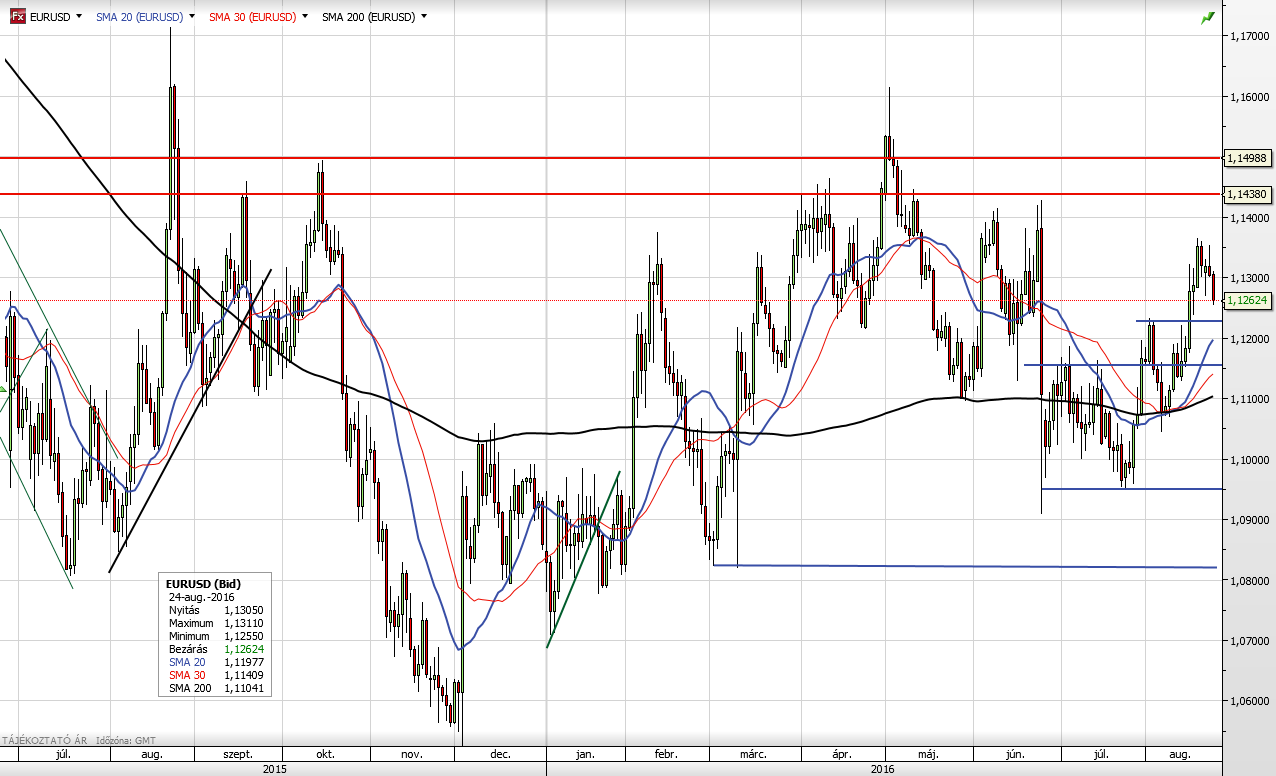1276x776 pixels.
Task: Click the febr. month label on time axis
Action: click(x=666, y=755)
